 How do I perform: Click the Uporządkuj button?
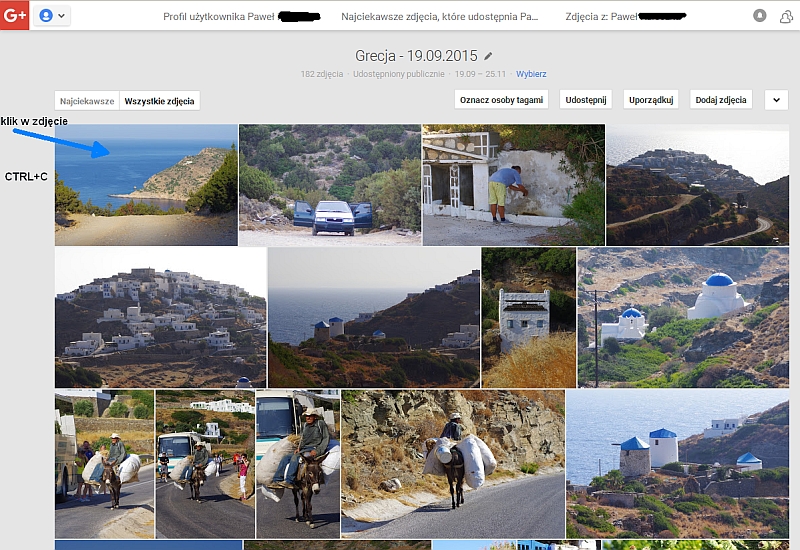pos(652,100)
